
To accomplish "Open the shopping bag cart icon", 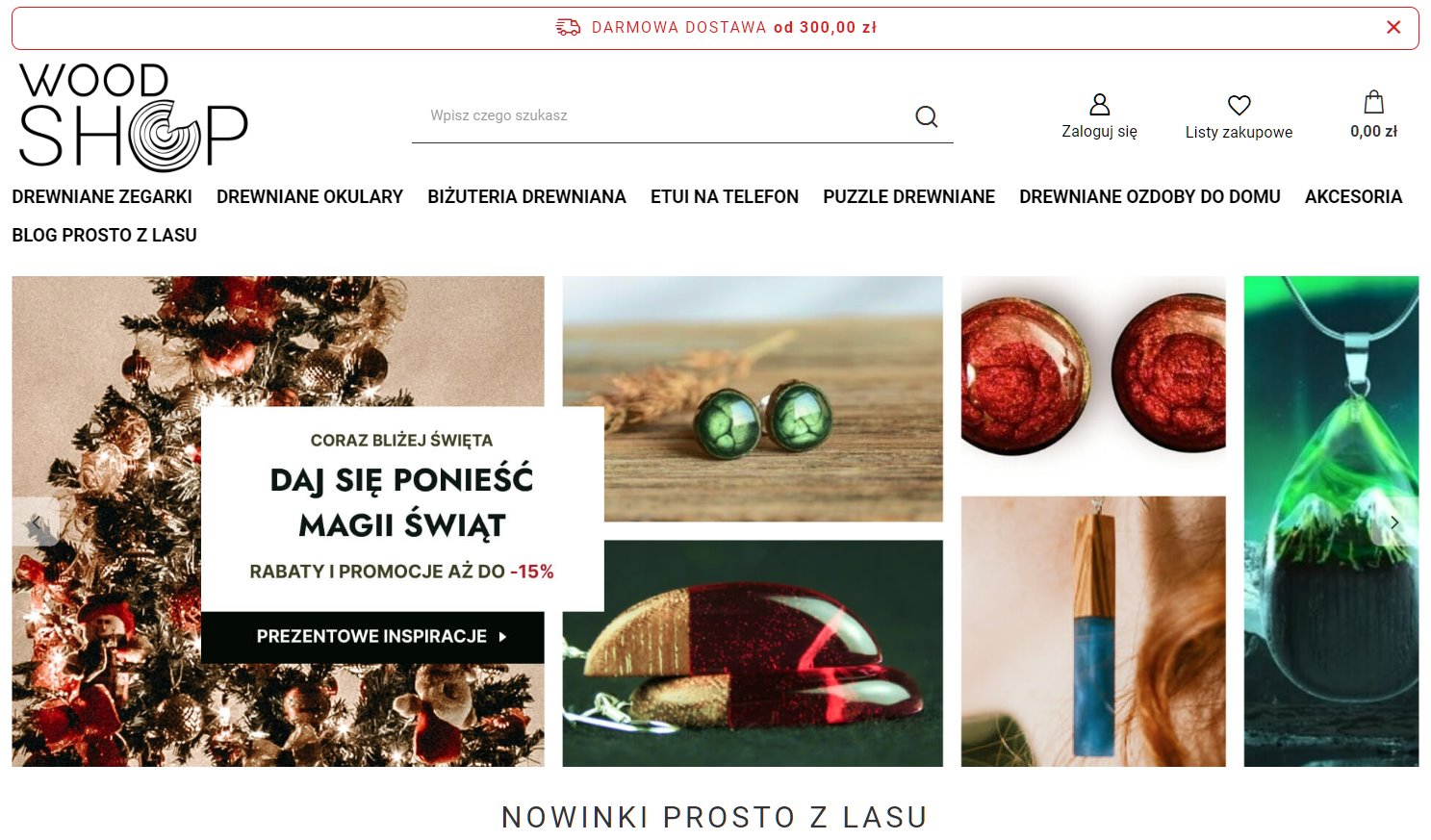I will pyautogui.click(x=1373, y=102).
